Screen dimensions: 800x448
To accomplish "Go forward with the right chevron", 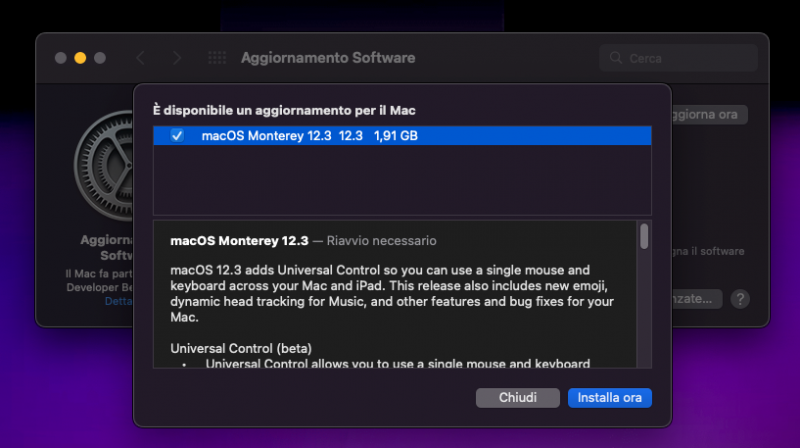I will tap(177, 58).
